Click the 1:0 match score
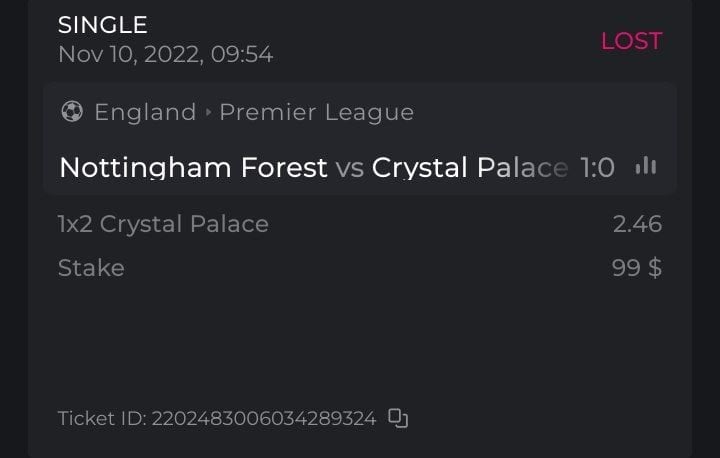The image size is (720, 458). [x=597, y=167]
